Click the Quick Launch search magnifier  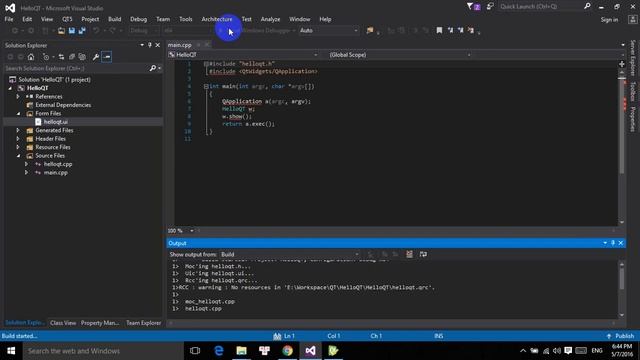click(x=587, y=6)
